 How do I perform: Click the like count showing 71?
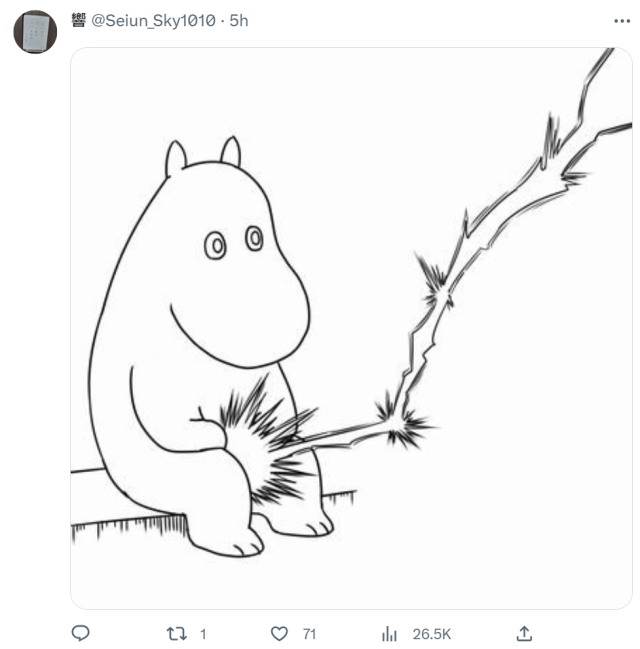(x=309, y=634)
